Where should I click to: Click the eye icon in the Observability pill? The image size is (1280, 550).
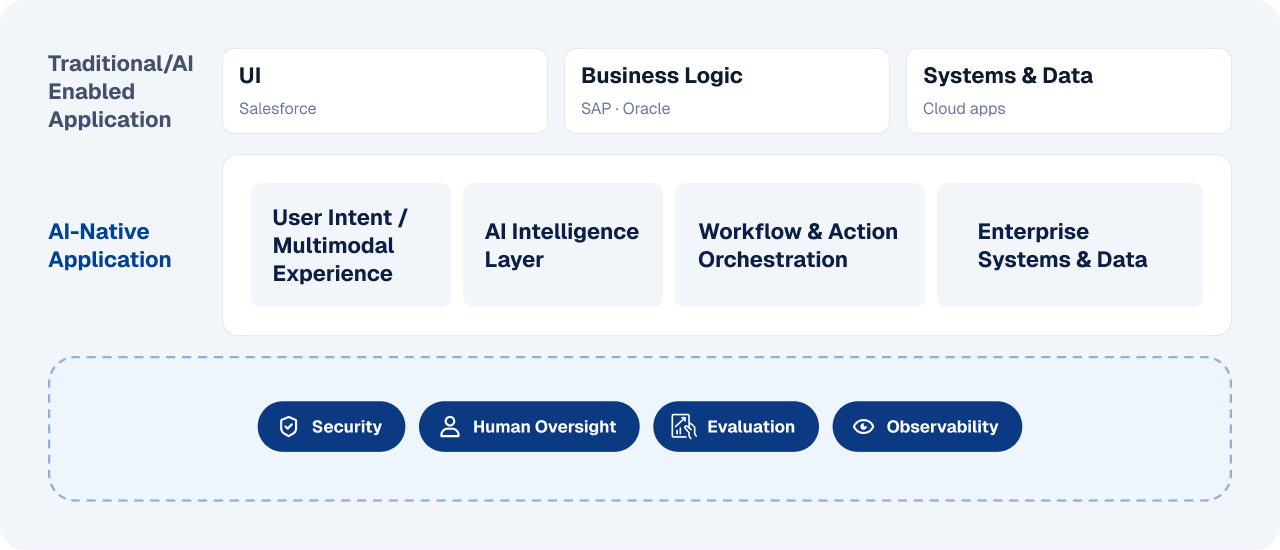pos(863,427)
